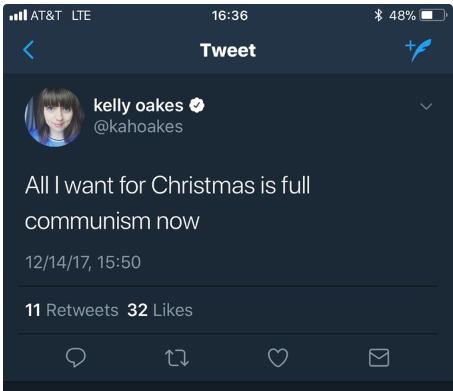453x391 pixels.
Task: Tap the tweet timestamp 12/14/17, 15:50
Action: coord(83,262)
